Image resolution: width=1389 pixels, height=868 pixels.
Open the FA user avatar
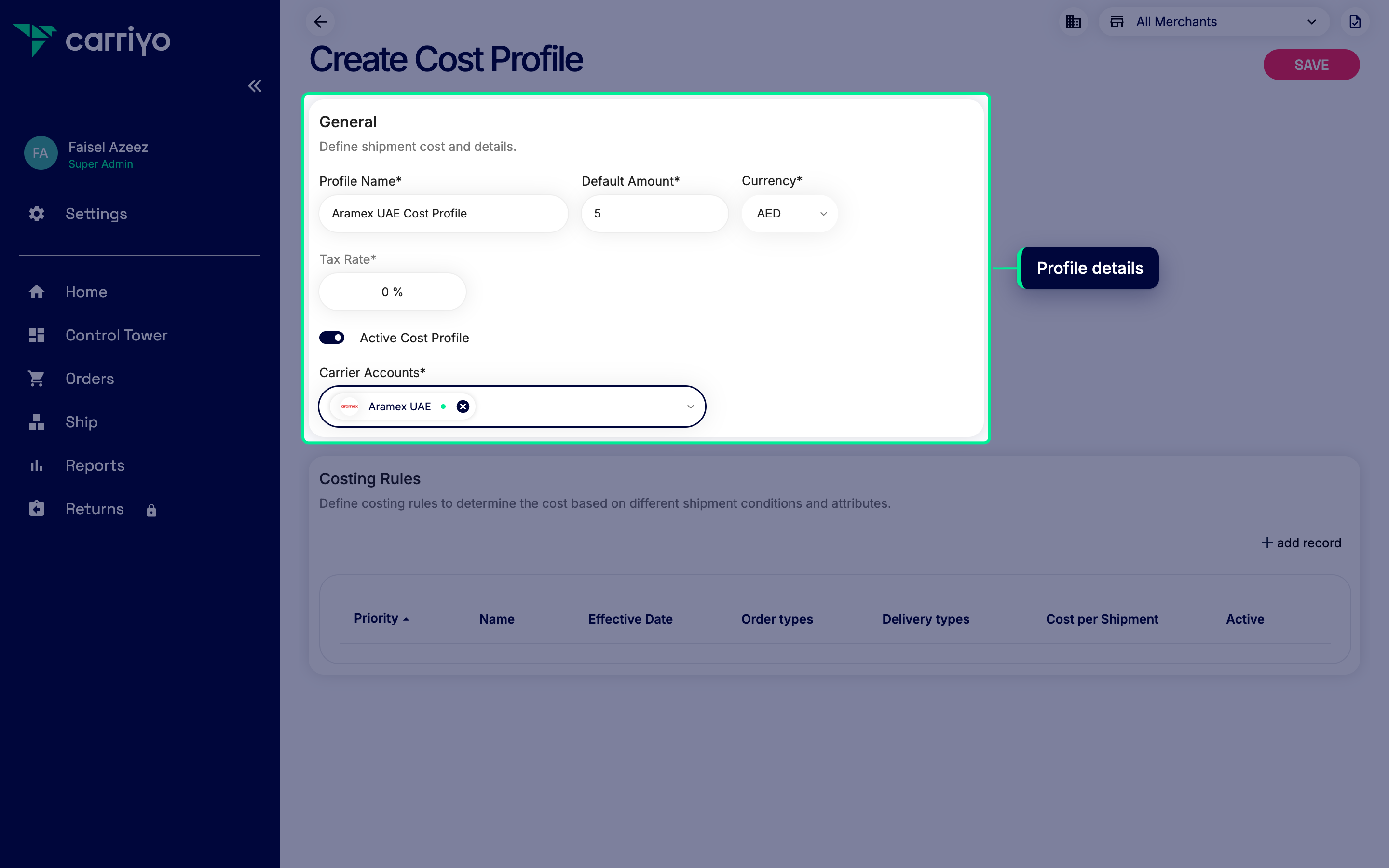click(x=40, y=153)
